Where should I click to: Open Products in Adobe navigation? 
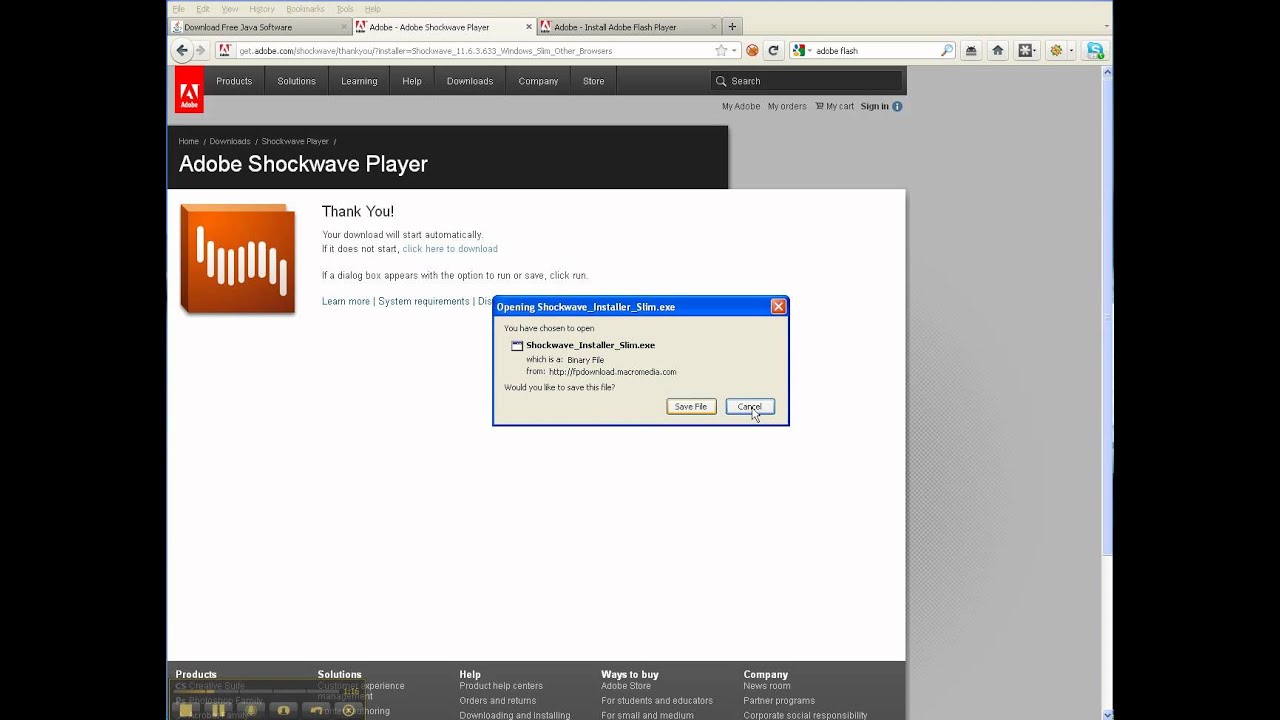234,81
